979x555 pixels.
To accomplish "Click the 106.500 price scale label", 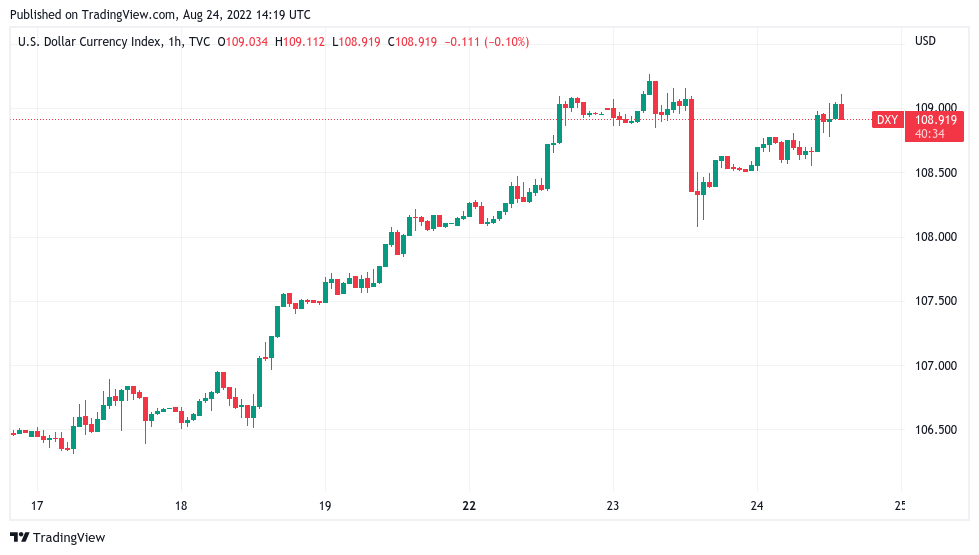I will [937, 430].
